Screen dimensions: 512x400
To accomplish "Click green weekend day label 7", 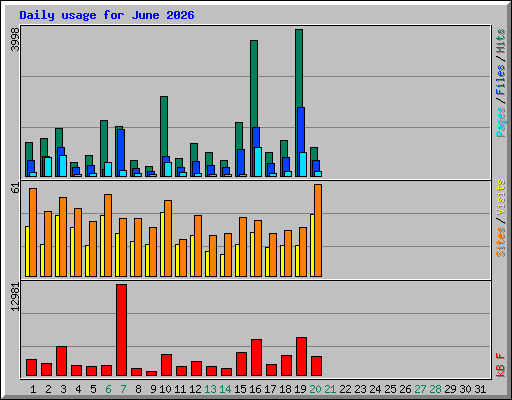I will (x=123, y=389).
